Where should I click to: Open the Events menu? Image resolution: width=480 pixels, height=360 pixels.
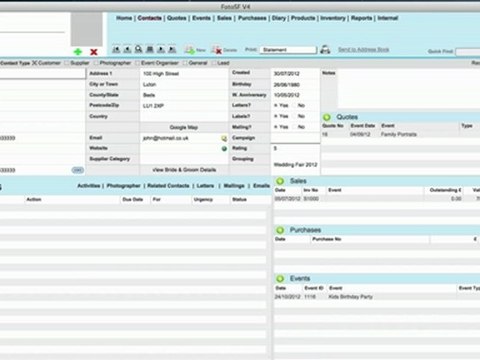[x=201, y=18]
